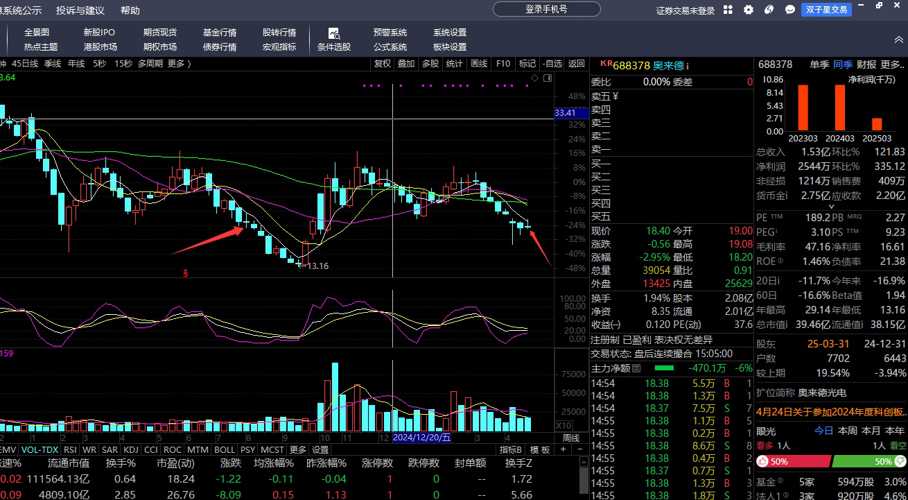Click the link/skin icon beside the gear

click(x=769, y=9)
